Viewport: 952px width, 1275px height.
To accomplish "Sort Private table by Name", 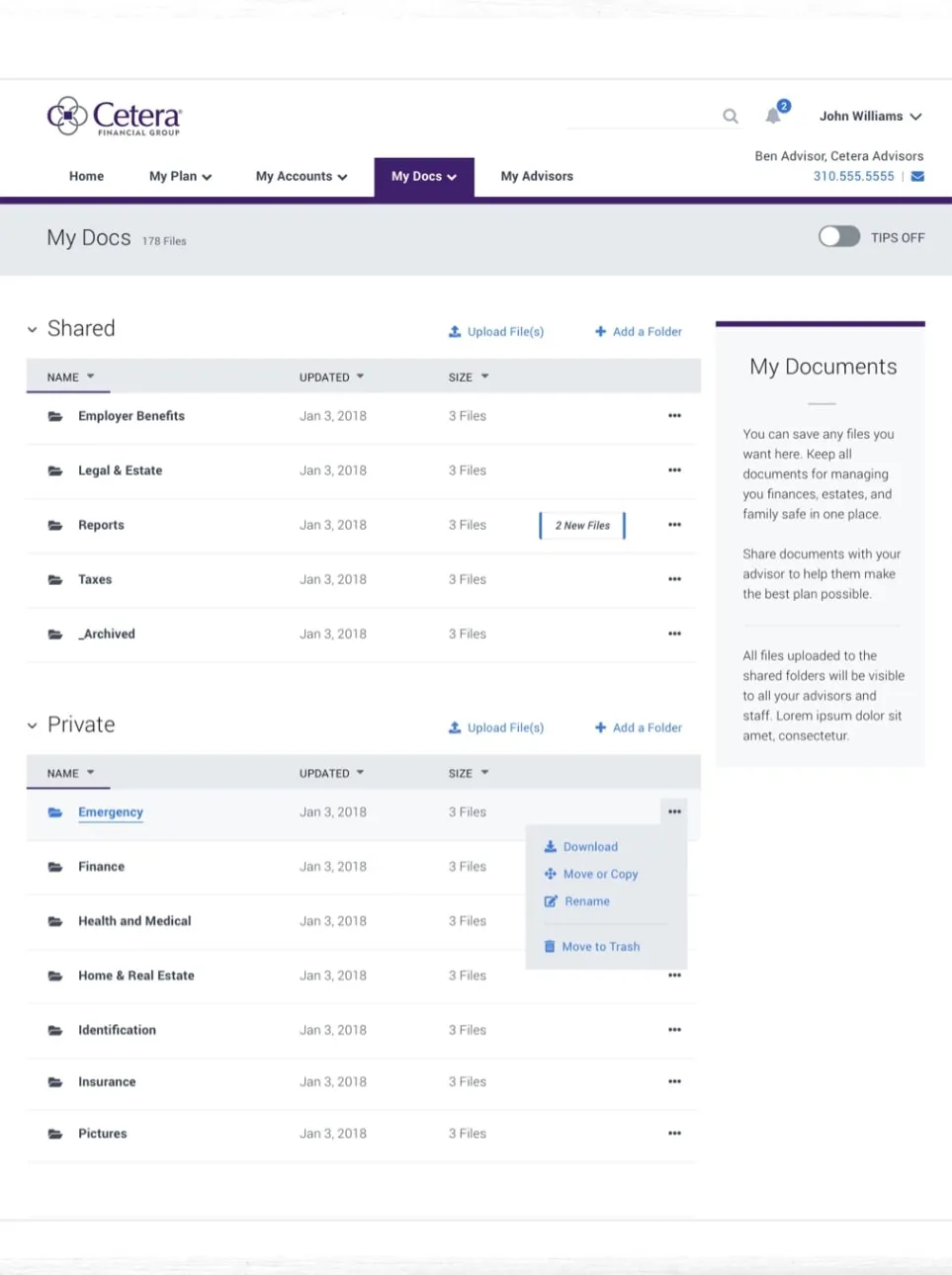I will tap(70, 774).
